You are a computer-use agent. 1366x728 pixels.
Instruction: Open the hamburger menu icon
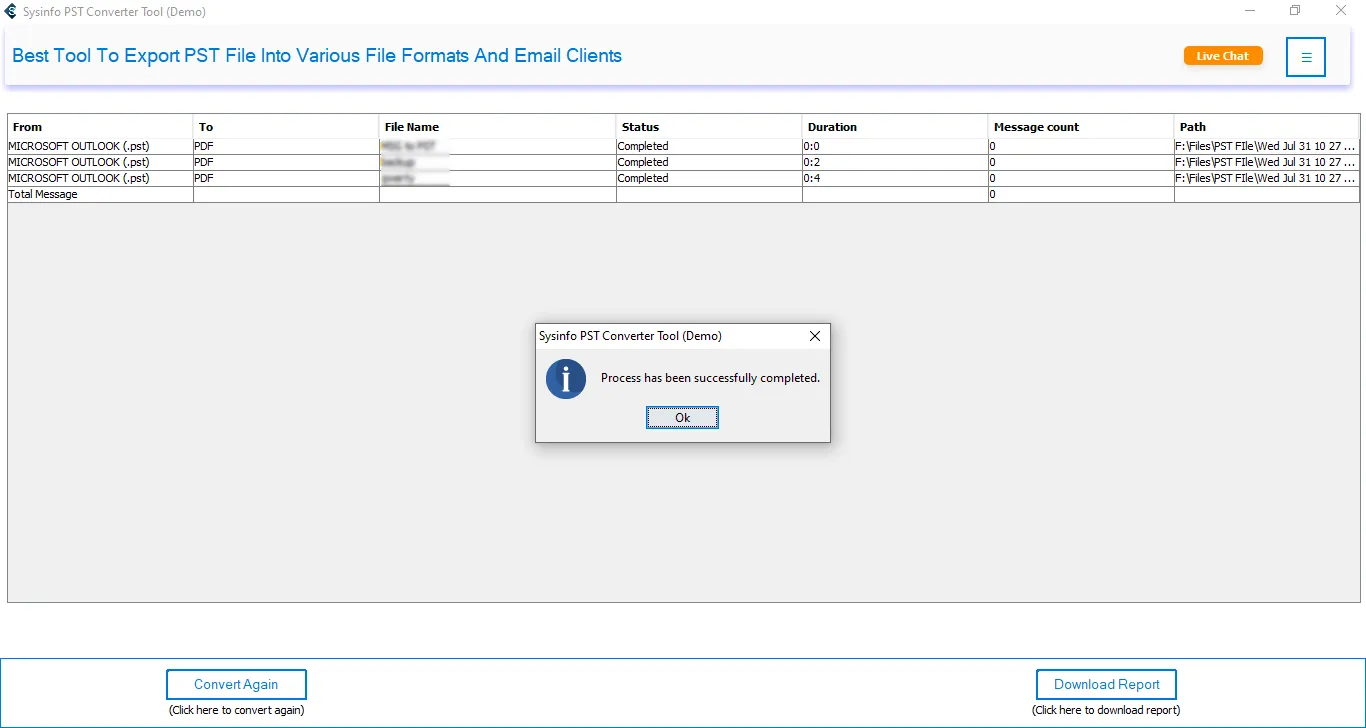point(1305,57)
